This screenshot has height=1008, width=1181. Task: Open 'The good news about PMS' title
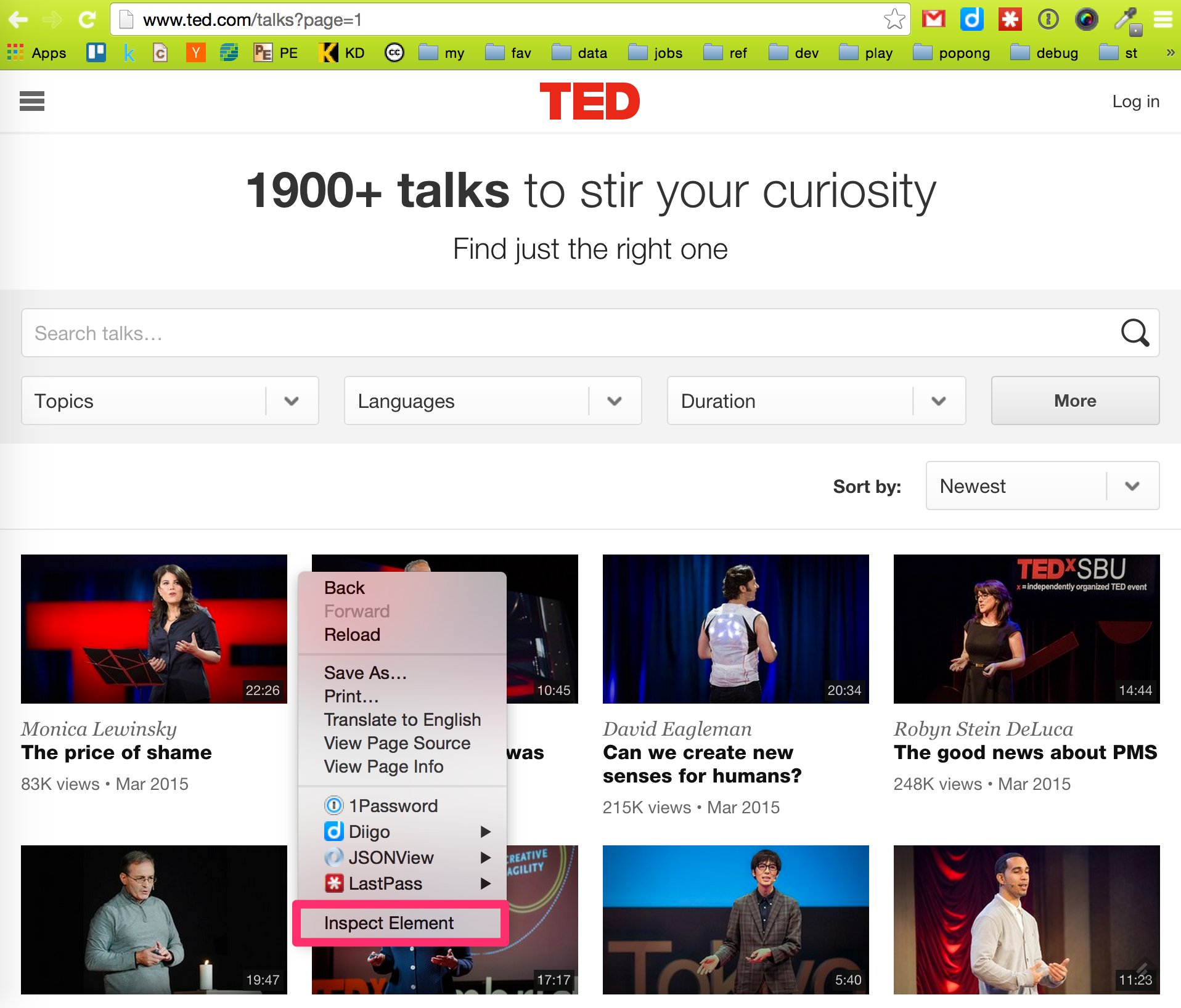[1026, 752]
